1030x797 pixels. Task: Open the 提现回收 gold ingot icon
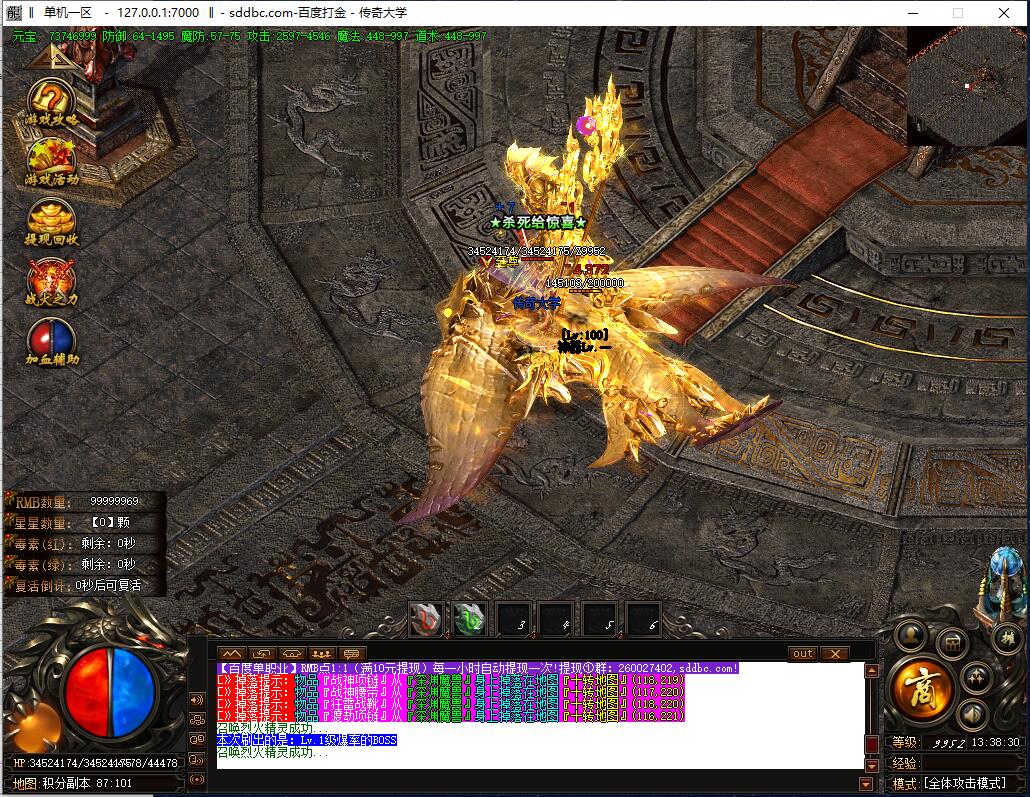tap(51, 222)
